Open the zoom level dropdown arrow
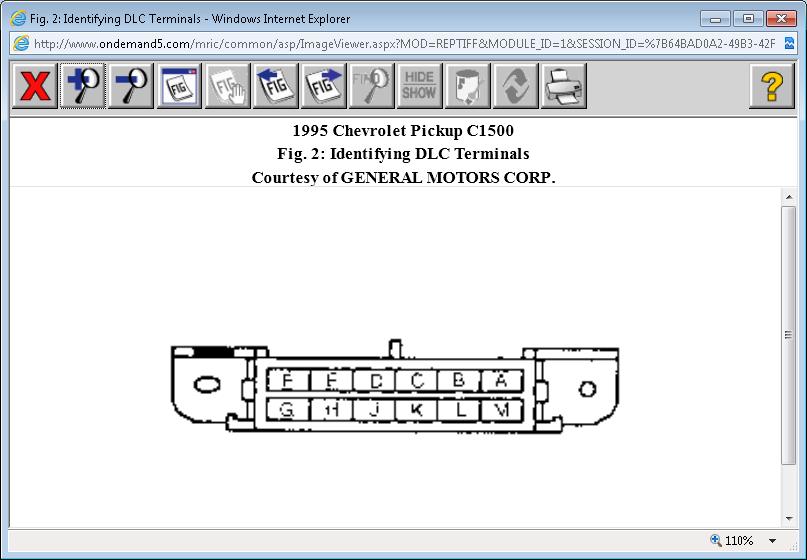The image size is (807, 560). [x=772, y=540]
